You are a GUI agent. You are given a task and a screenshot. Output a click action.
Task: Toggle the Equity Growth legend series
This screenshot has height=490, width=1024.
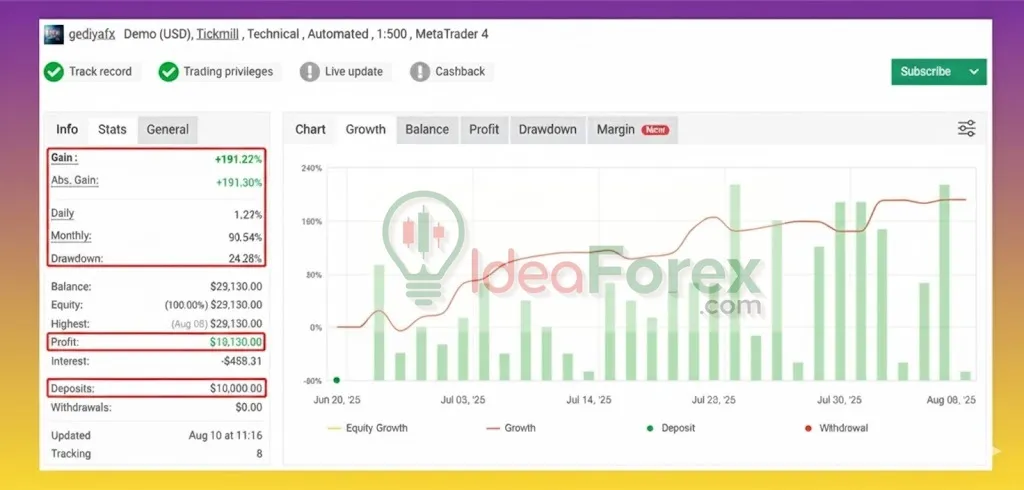point(368,429)
